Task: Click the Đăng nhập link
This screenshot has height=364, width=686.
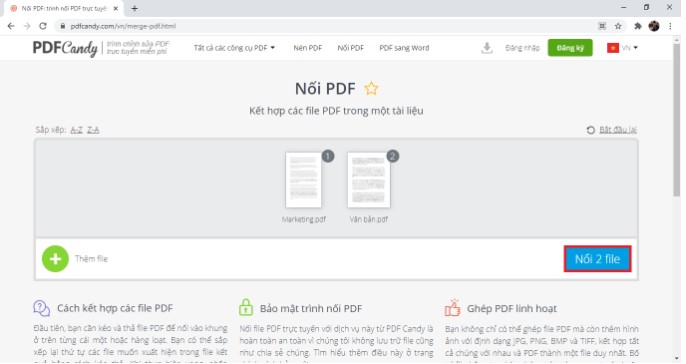Action: tap(522, 48)
